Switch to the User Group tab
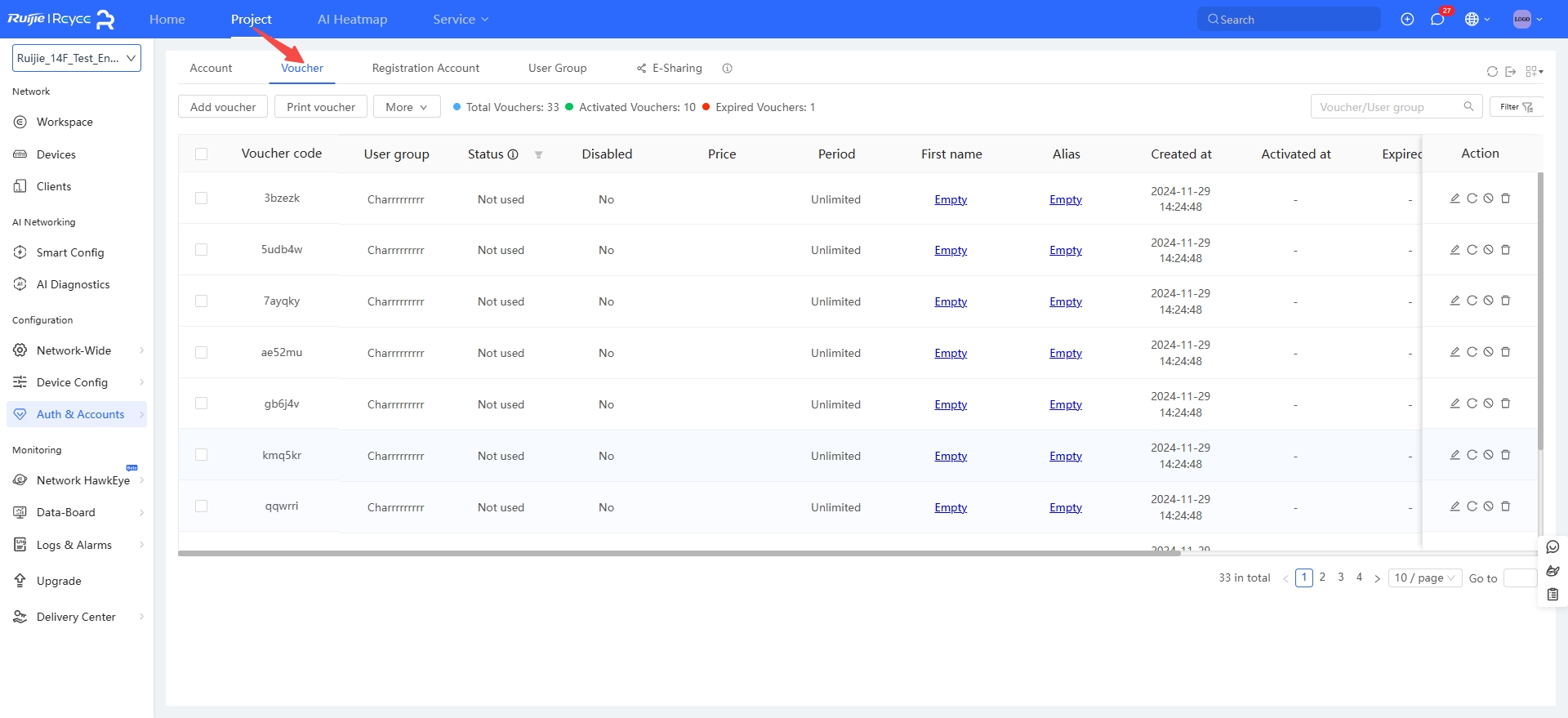The height and width of the screenshot is (718, 1568). coord(557,69)
